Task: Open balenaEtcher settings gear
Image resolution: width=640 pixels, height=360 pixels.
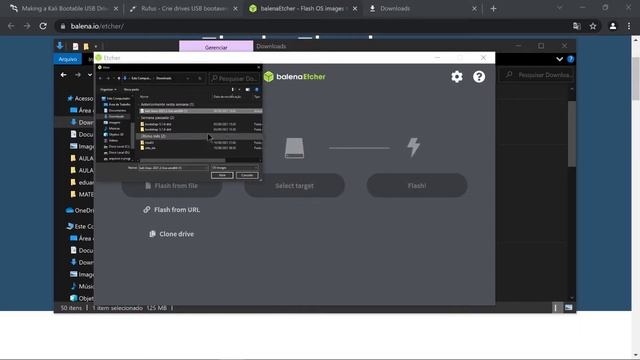Action: pyautogui.click(x=457, y=76)
